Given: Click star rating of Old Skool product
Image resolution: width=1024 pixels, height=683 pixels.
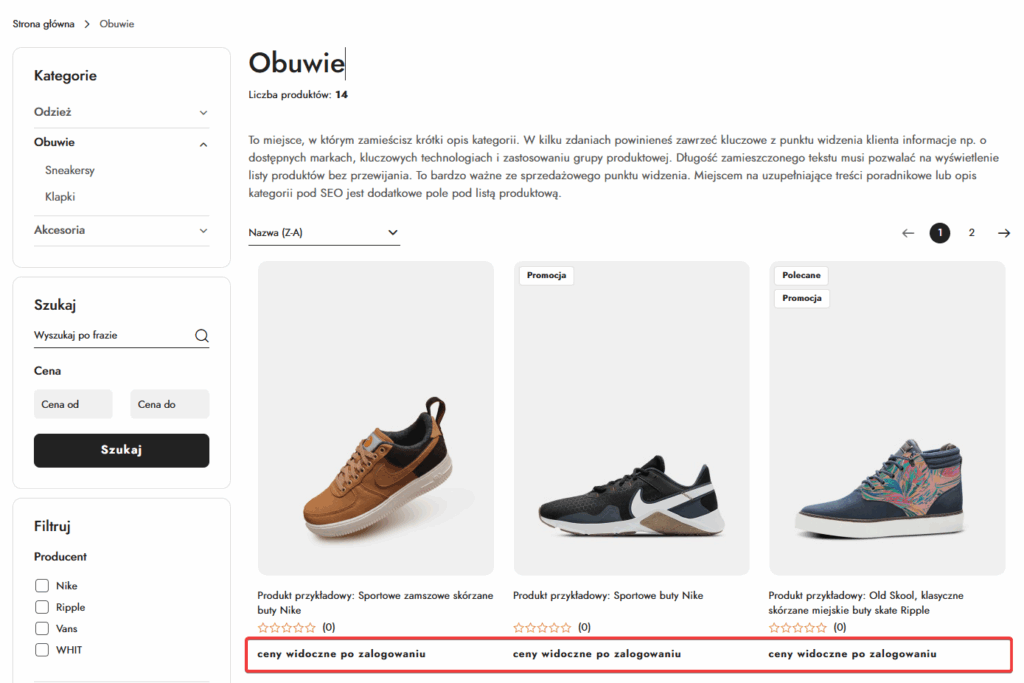Looking at the screenshot, I should tap(798, 628).
